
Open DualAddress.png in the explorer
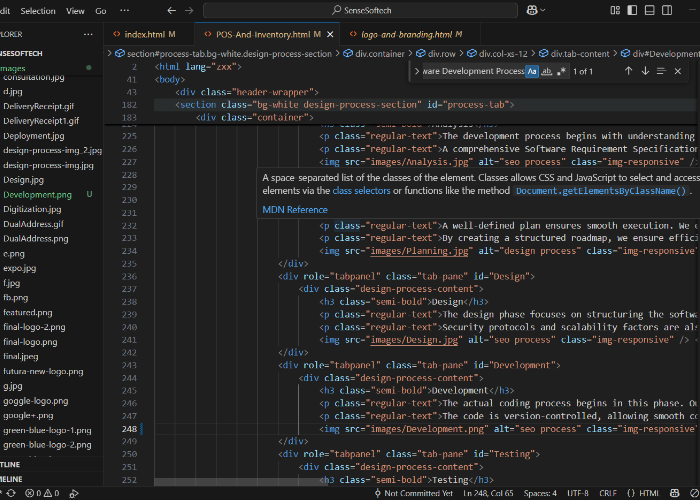[x=36, y=239]
